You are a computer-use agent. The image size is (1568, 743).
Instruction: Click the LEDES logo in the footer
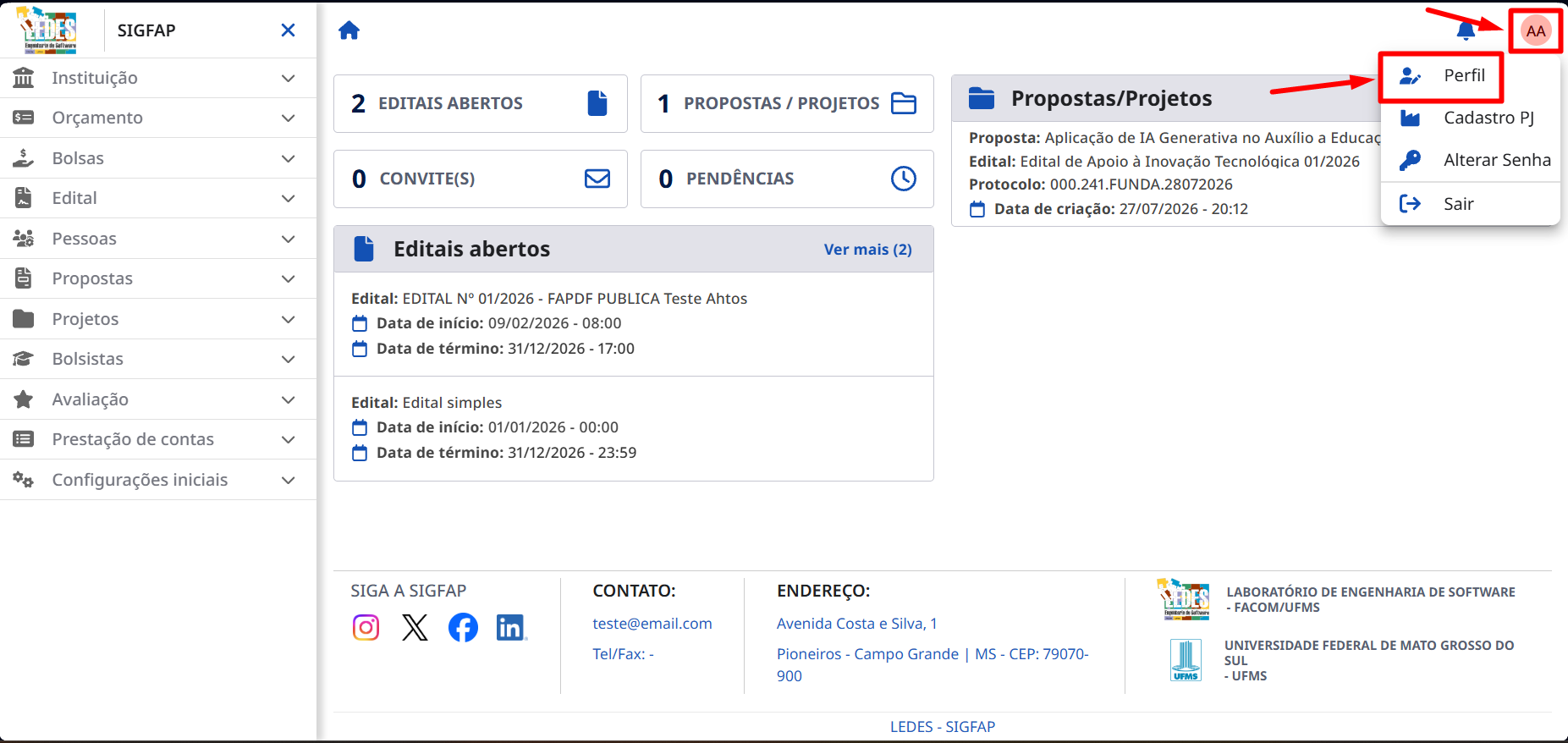(1183, 599)
